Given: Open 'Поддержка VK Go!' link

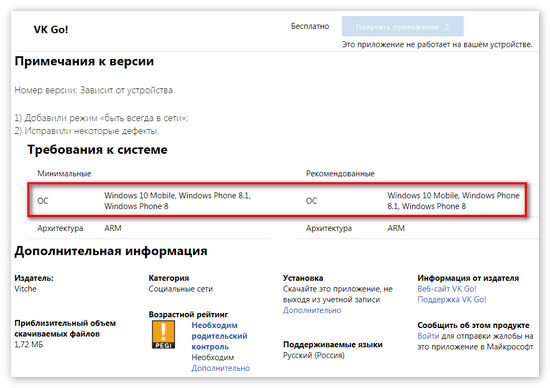Looking at the screenshot, I should 452,300.
